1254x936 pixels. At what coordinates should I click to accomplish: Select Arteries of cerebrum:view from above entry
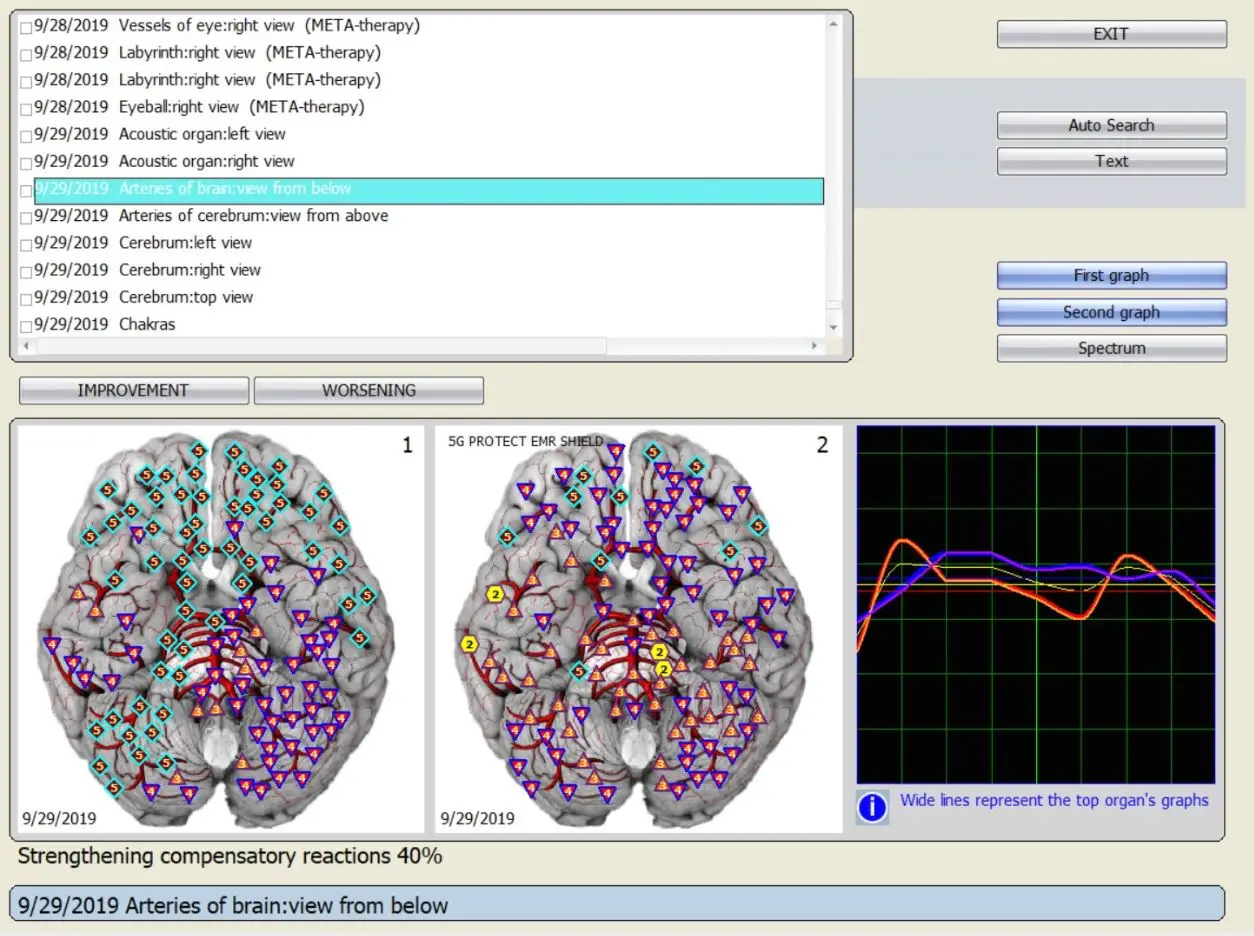point(253,216)
